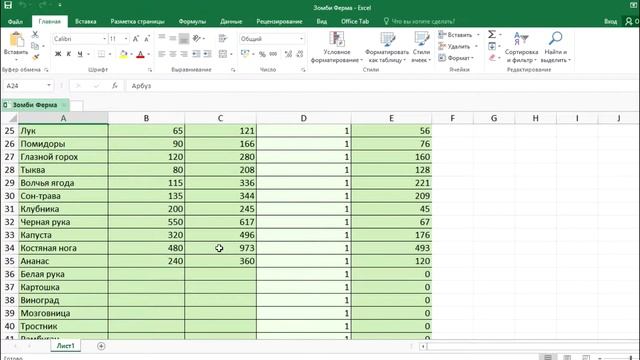This screenshot has height=360, width=640.
Task: Copy selection using the Copy icon
Action: pyautogui.click(x=35, y=46)
